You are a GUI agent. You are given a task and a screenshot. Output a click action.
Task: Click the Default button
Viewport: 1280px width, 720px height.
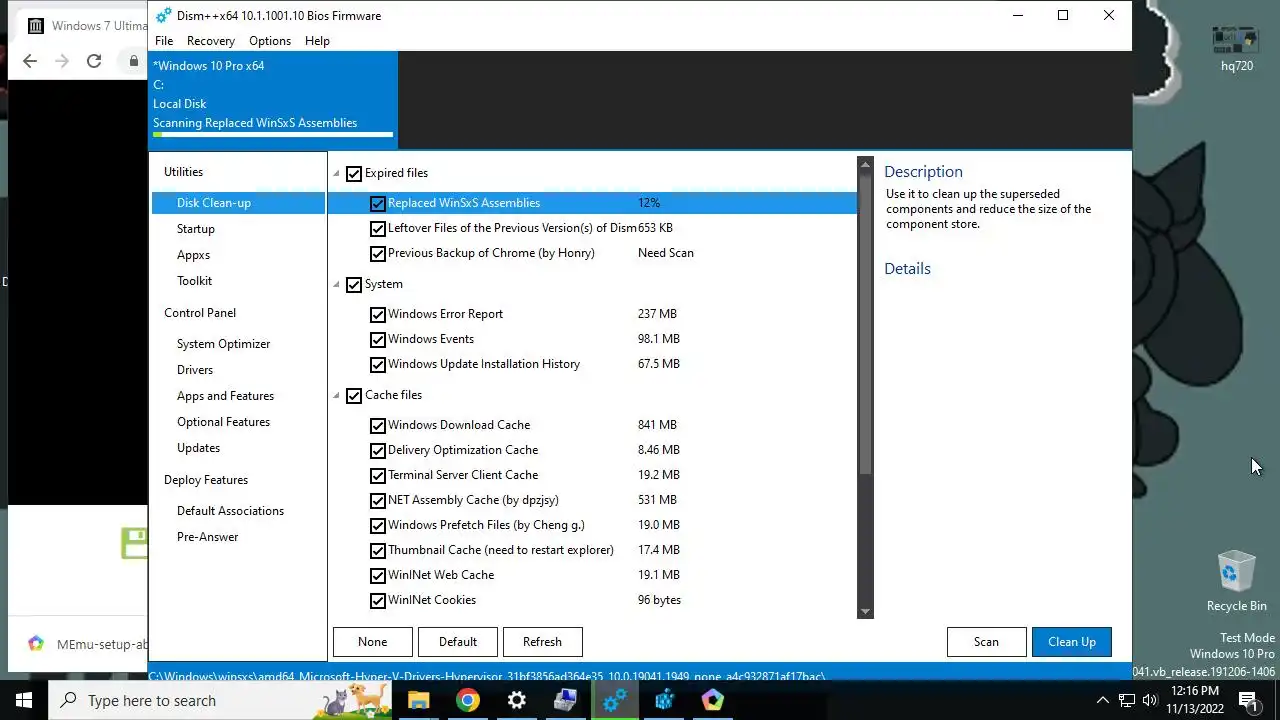pyautogui.click(x=457, y=642)
